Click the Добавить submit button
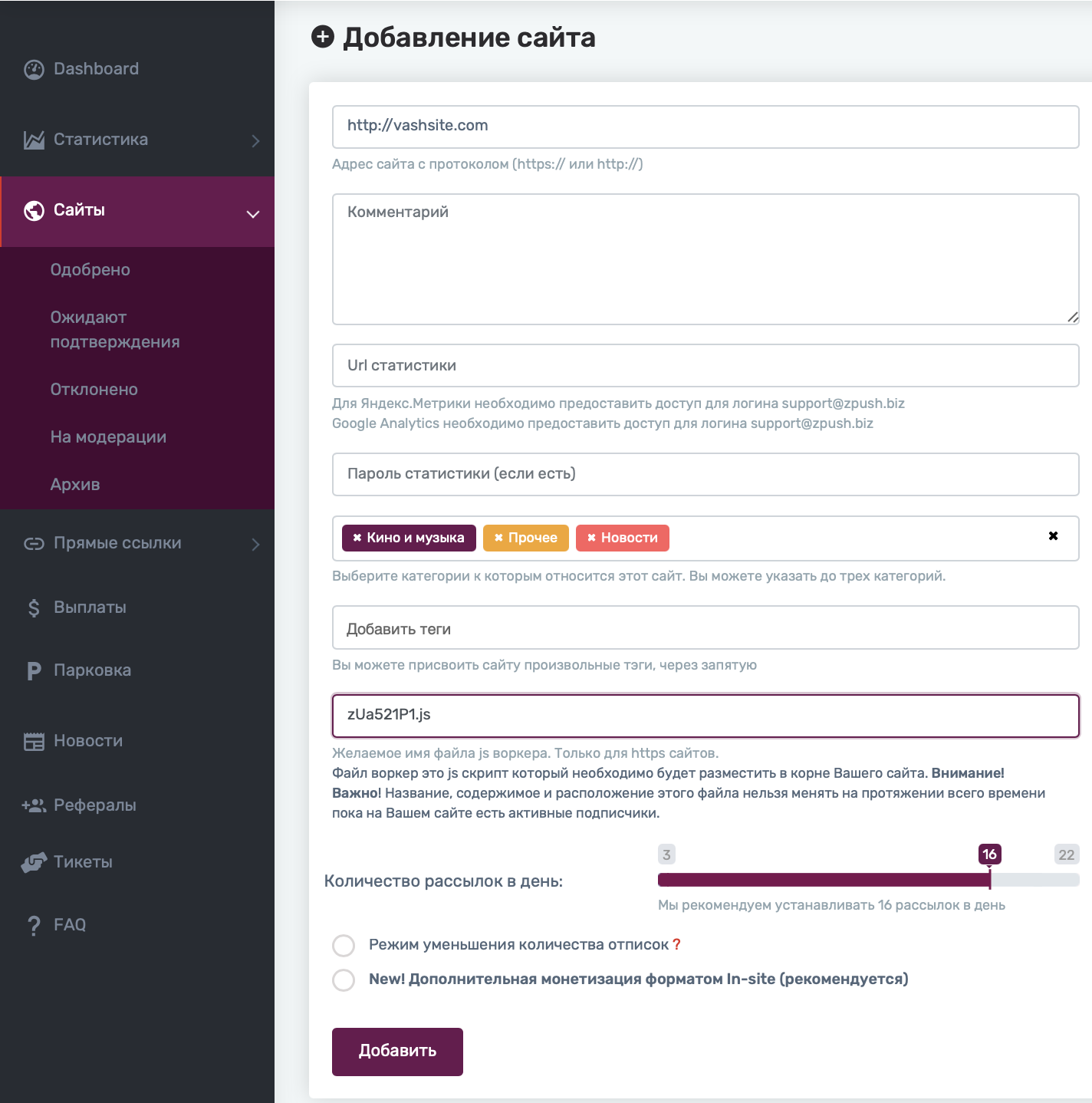This screenshot has height=1103, width=1092. point(397,1052)
